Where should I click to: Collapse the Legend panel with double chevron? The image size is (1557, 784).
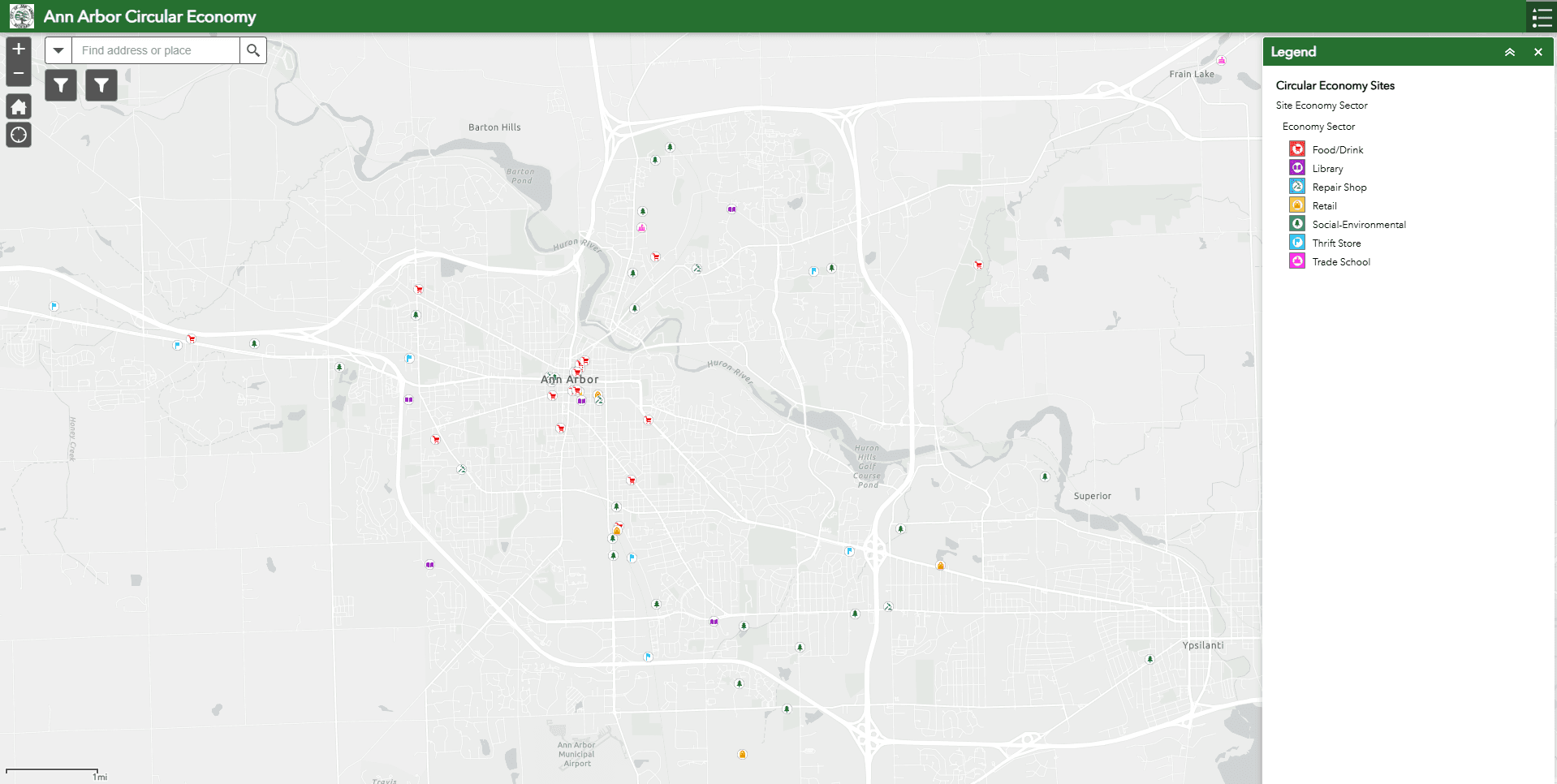(x=1510, y=51)
